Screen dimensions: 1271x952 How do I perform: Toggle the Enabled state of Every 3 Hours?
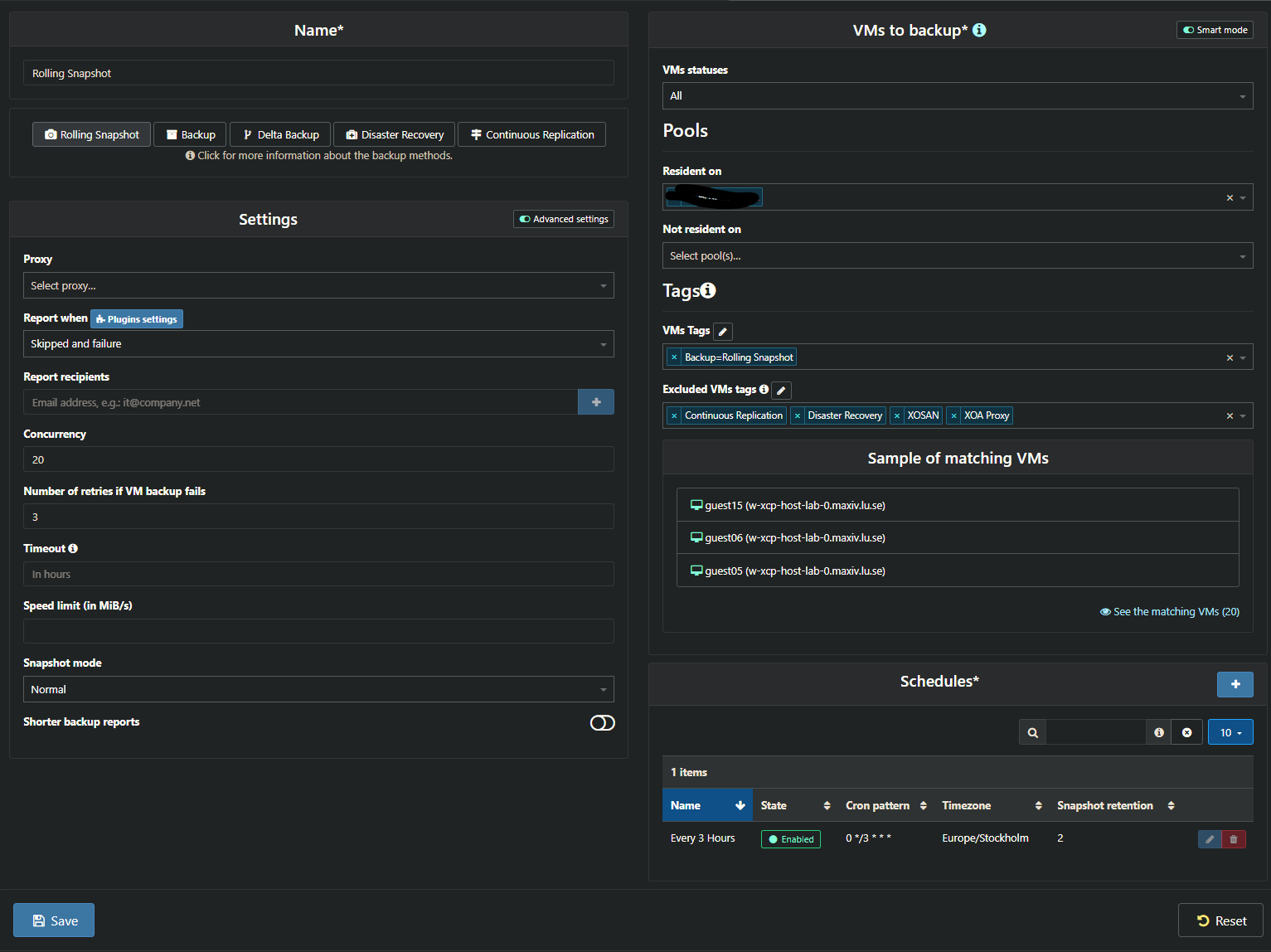(791, 839)
